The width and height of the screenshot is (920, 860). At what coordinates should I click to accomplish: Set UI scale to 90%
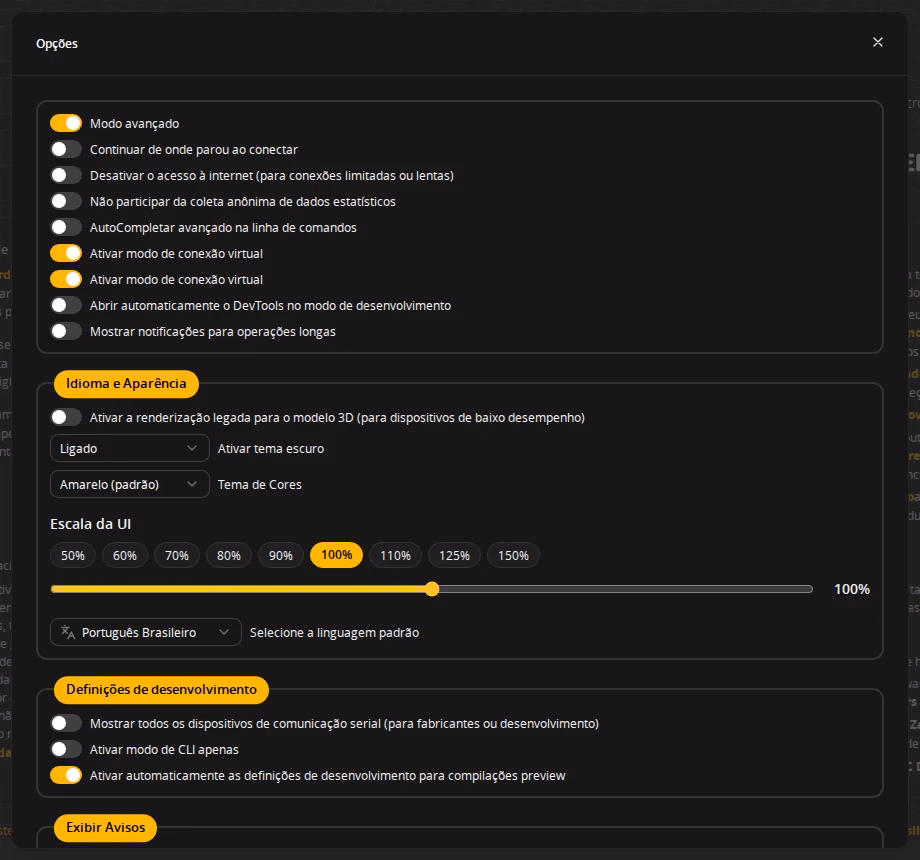pyautogui.click(x=280, y=555)
